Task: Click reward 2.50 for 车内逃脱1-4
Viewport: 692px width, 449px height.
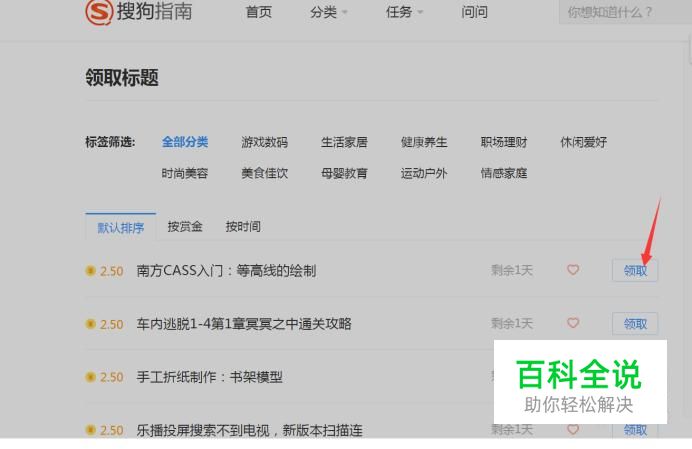Action: click(x=112, y=324)
